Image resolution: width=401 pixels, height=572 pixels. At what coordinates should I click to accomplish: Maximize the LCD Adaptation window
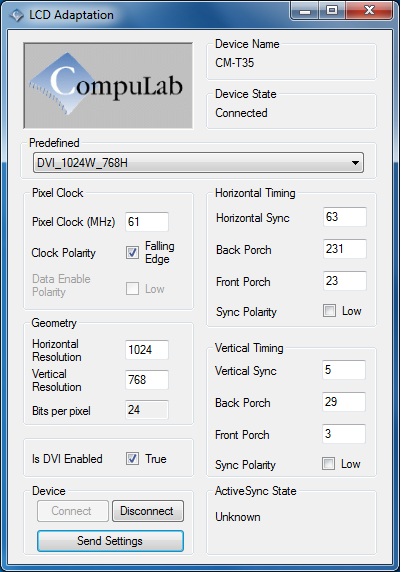[x=332, y=11]
